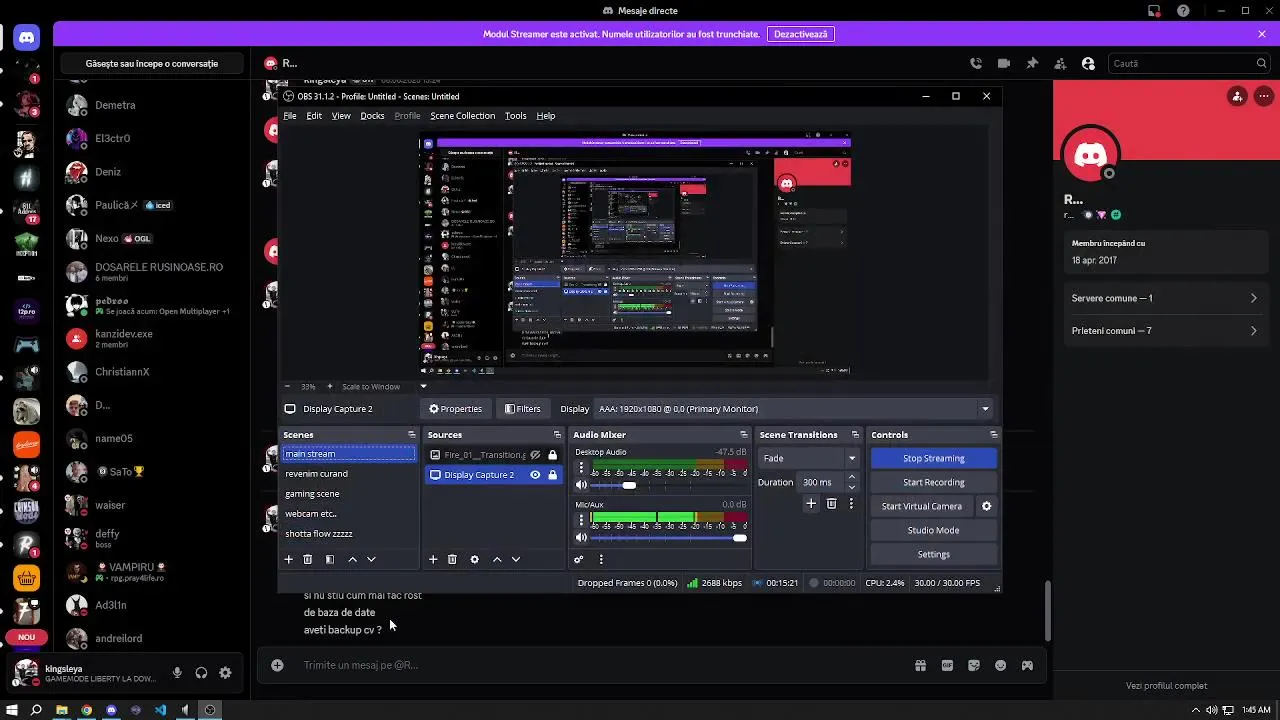Mute Discord microphone toggle
The height and width of the screenshot is (720, 1280).
[177, 673]
